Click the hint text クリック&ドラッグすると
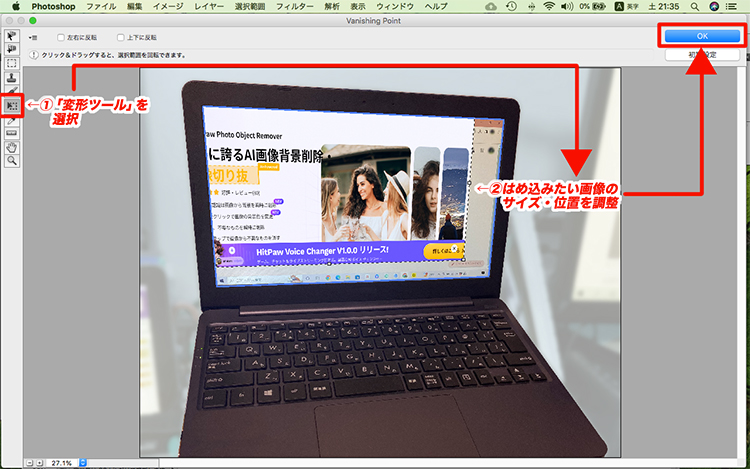 click(x=113, y=55)
